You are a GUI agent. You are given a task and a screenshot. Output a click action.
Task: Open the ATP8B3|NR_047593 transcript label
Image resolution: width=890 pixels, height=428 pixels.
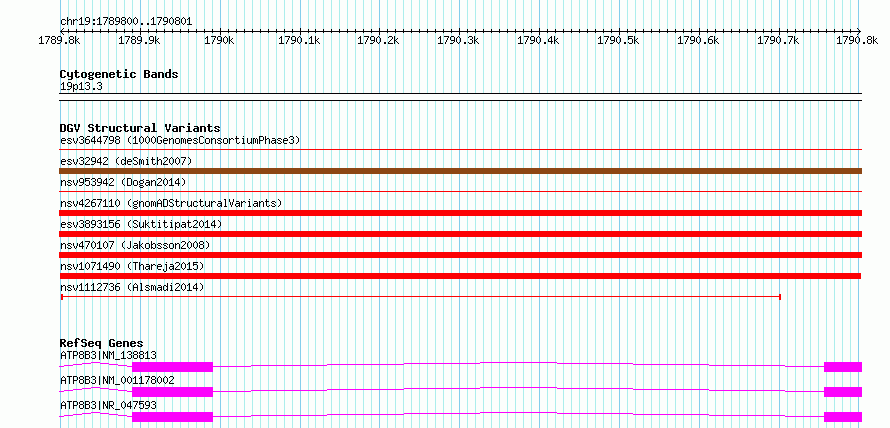click(108, 405)
